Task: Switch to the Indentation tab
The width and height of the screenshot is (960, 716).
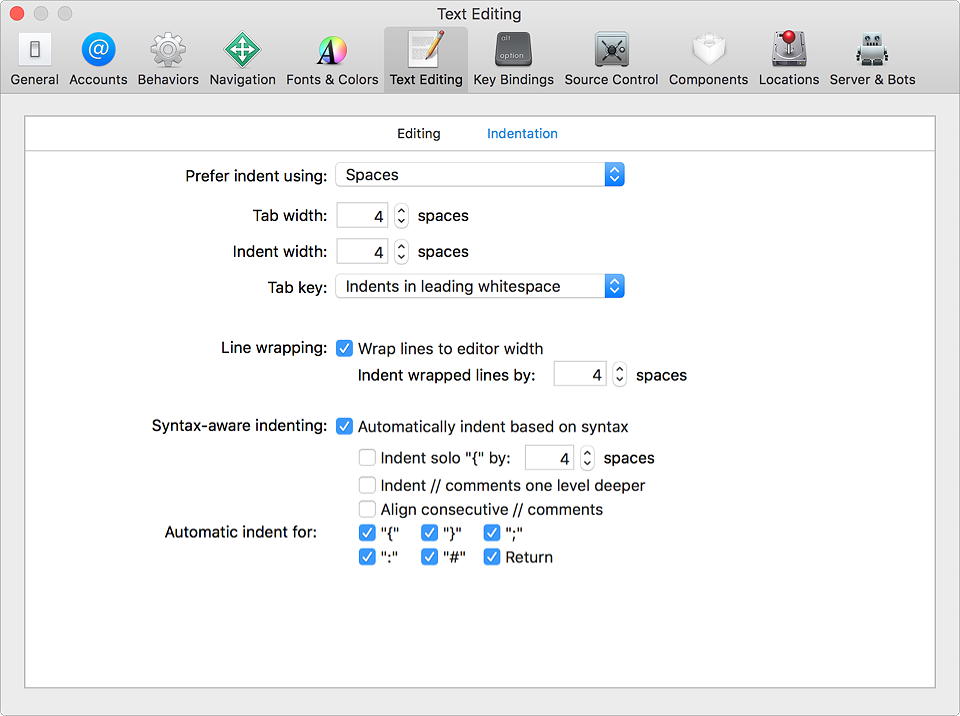Action: [x=522, y=134]
